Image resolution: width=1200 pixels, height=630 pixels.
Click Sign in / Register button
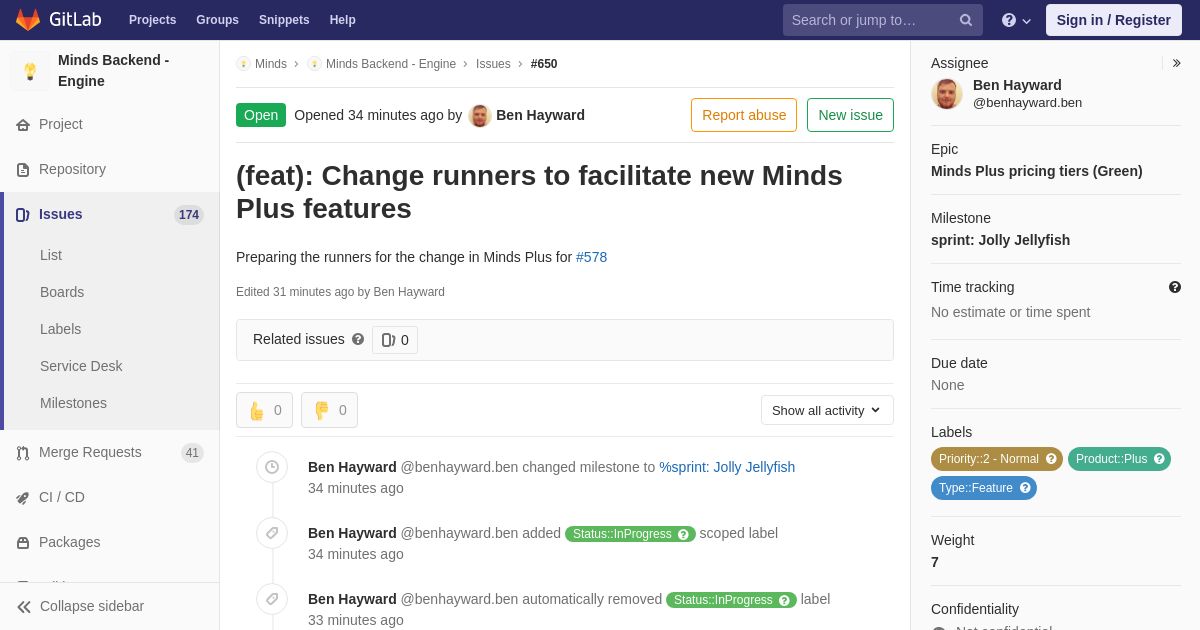click(1113, 20)
